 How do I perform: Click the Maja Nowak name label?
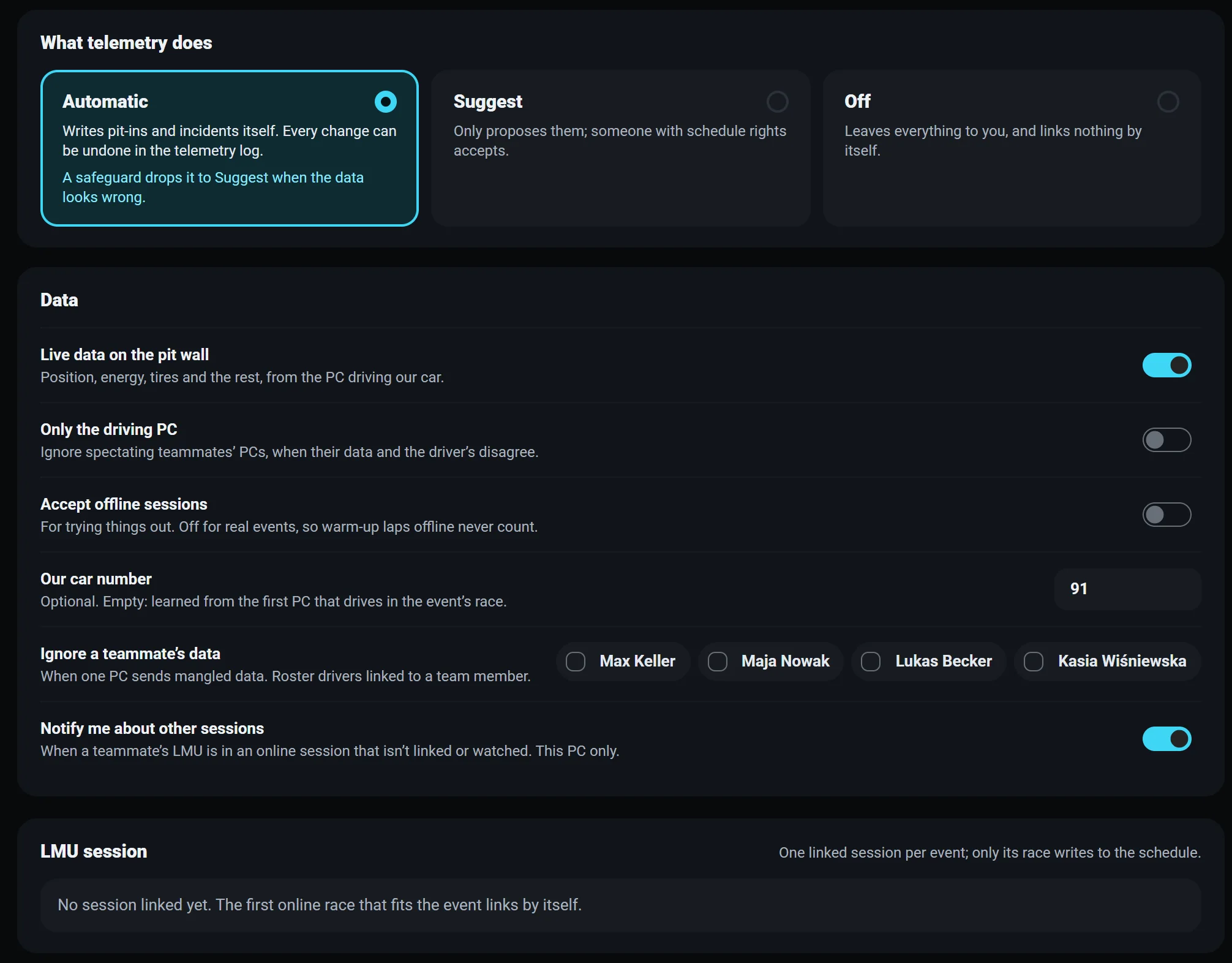tap(785, 662)
